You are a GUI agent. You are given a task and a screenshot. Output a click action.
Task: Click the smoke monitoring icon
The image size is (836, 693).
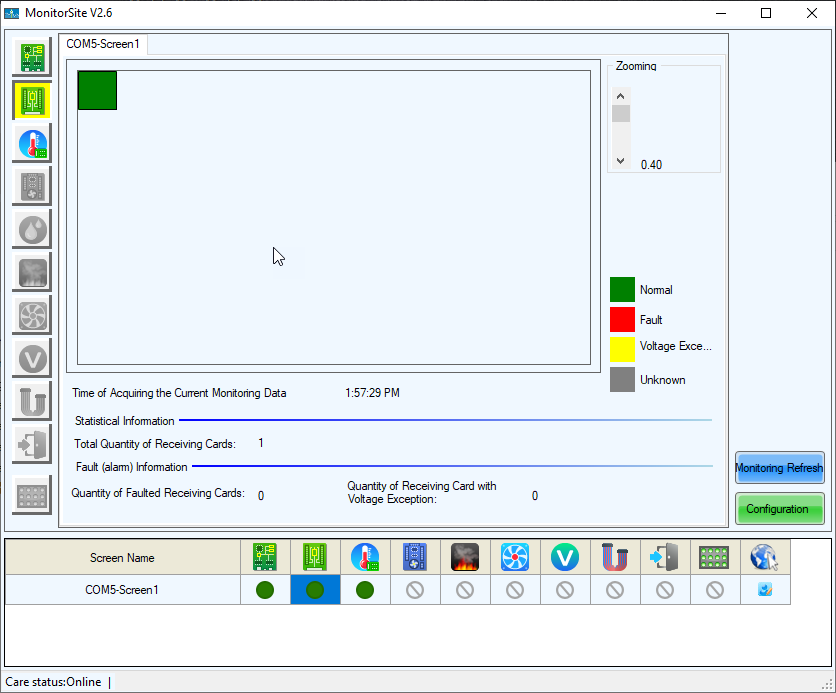[x=31, y=272]
